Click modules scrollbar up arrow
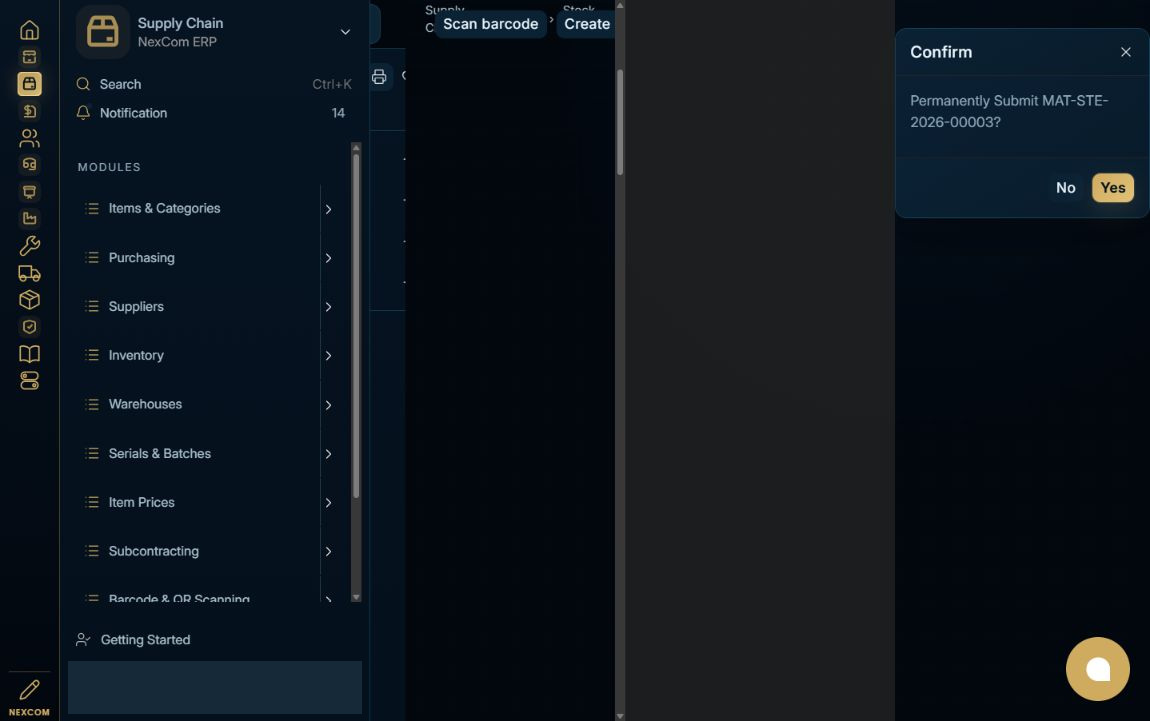Image resolution: width=1150 pixels, height=721 pixels. tap(356, 147)
